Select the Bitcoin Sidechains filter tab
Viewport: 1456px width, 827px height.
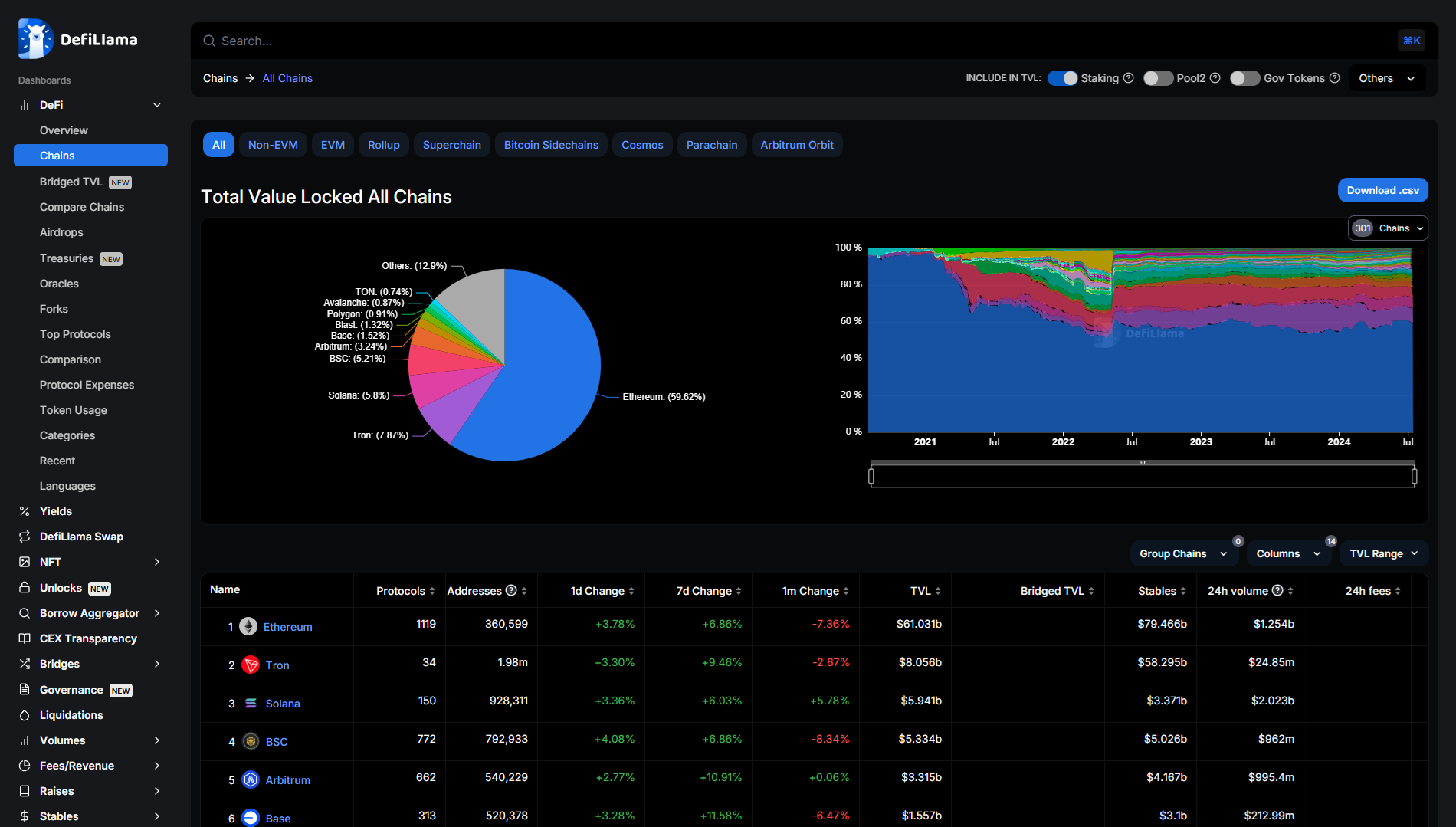point(551,145)
